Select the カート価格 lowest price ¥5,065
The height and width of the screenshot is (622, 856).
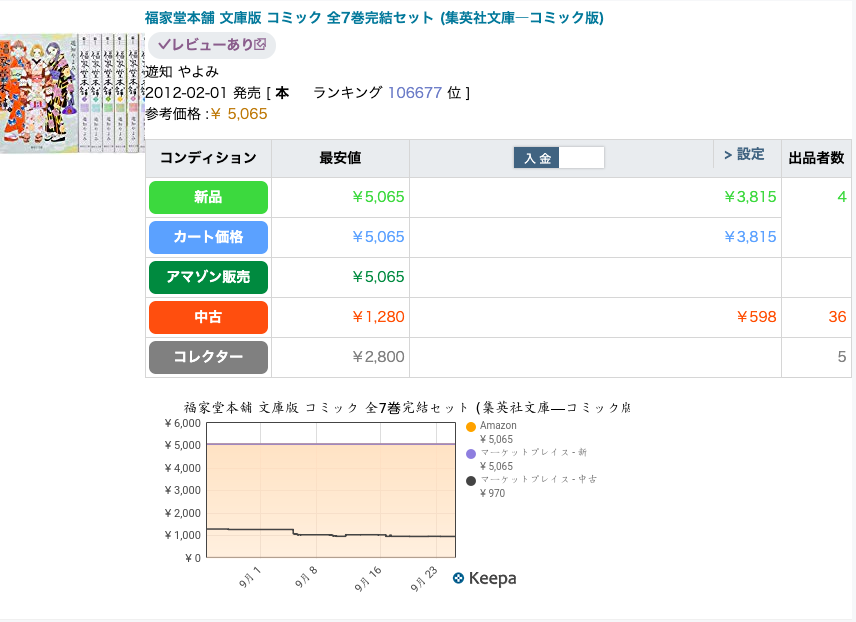[378, 236]
